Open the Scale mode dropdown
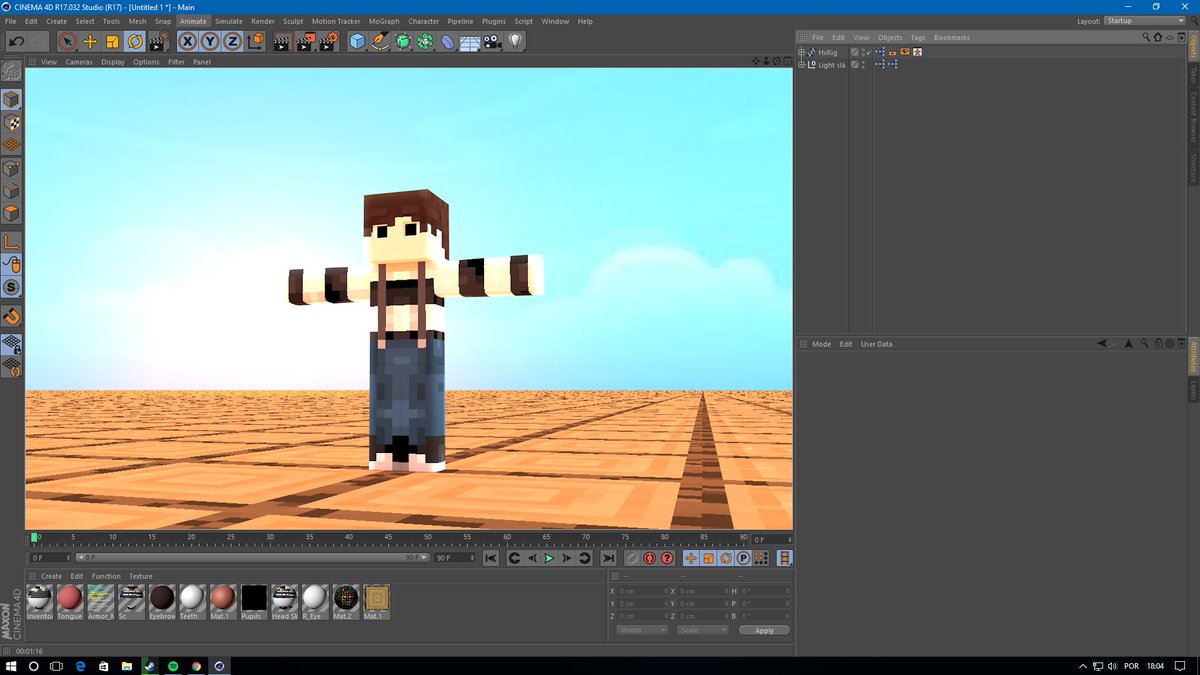The width and height of the screenshot is (1200, 675). (x=701, y=630)
